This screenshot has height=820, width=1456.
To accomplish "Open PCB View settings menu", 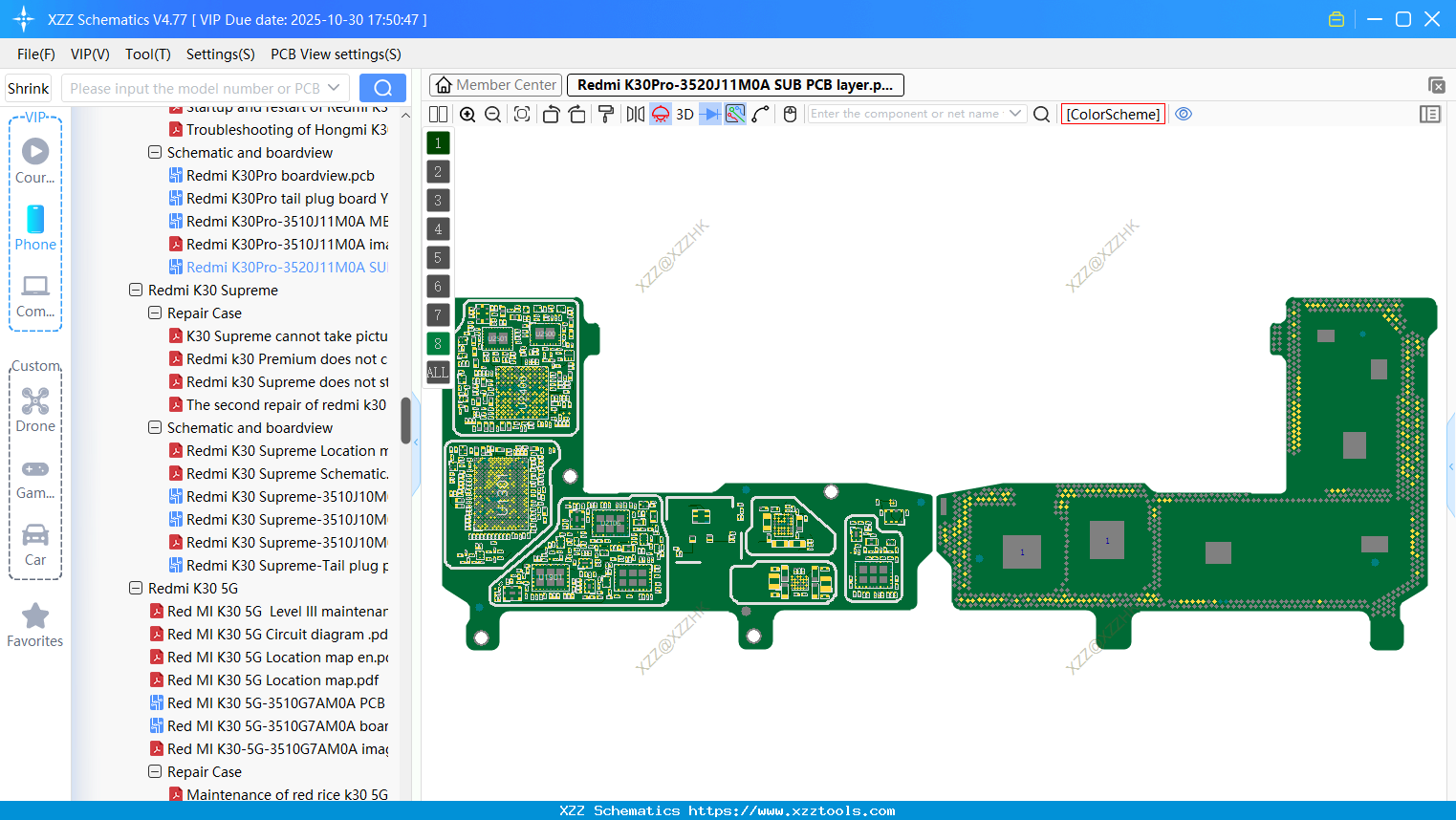I will [335, 54].
